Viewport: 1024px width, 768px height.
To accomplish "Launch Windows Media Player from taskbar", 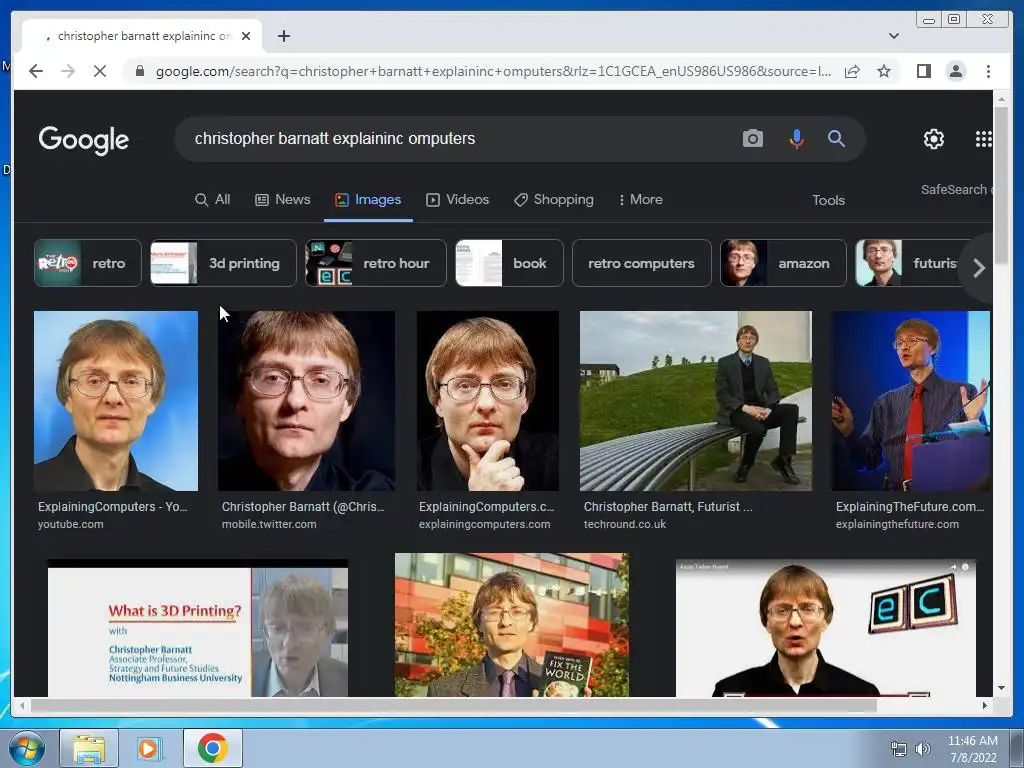I will tap(148, 748).
